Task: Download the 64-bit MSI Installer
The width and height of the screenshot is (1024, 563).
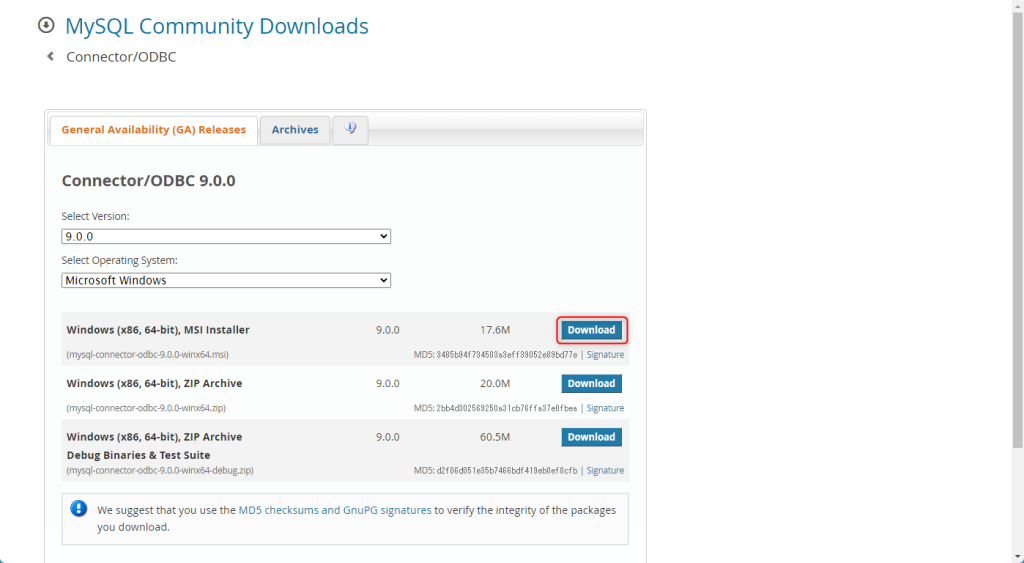Action: [x=592, y=330]
